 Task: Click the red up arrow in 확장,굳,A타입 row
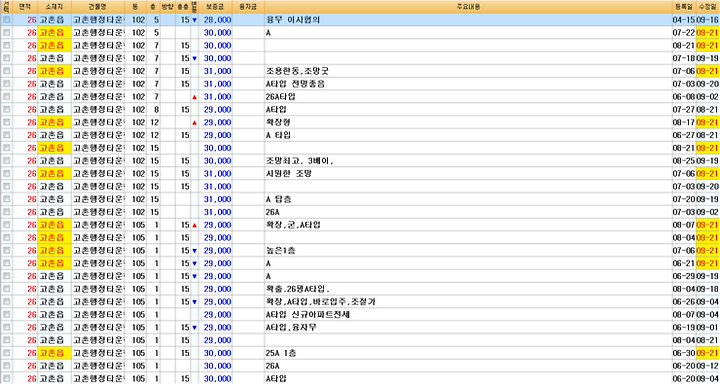click(194, 226)
